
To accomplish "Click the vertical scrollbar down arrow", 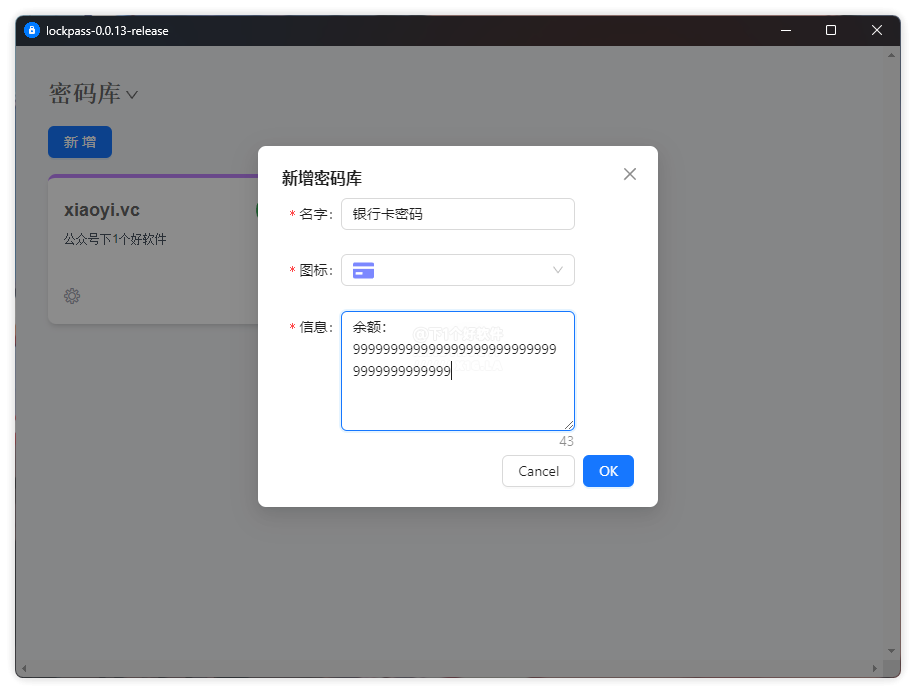I will click(x=892, y=651).
